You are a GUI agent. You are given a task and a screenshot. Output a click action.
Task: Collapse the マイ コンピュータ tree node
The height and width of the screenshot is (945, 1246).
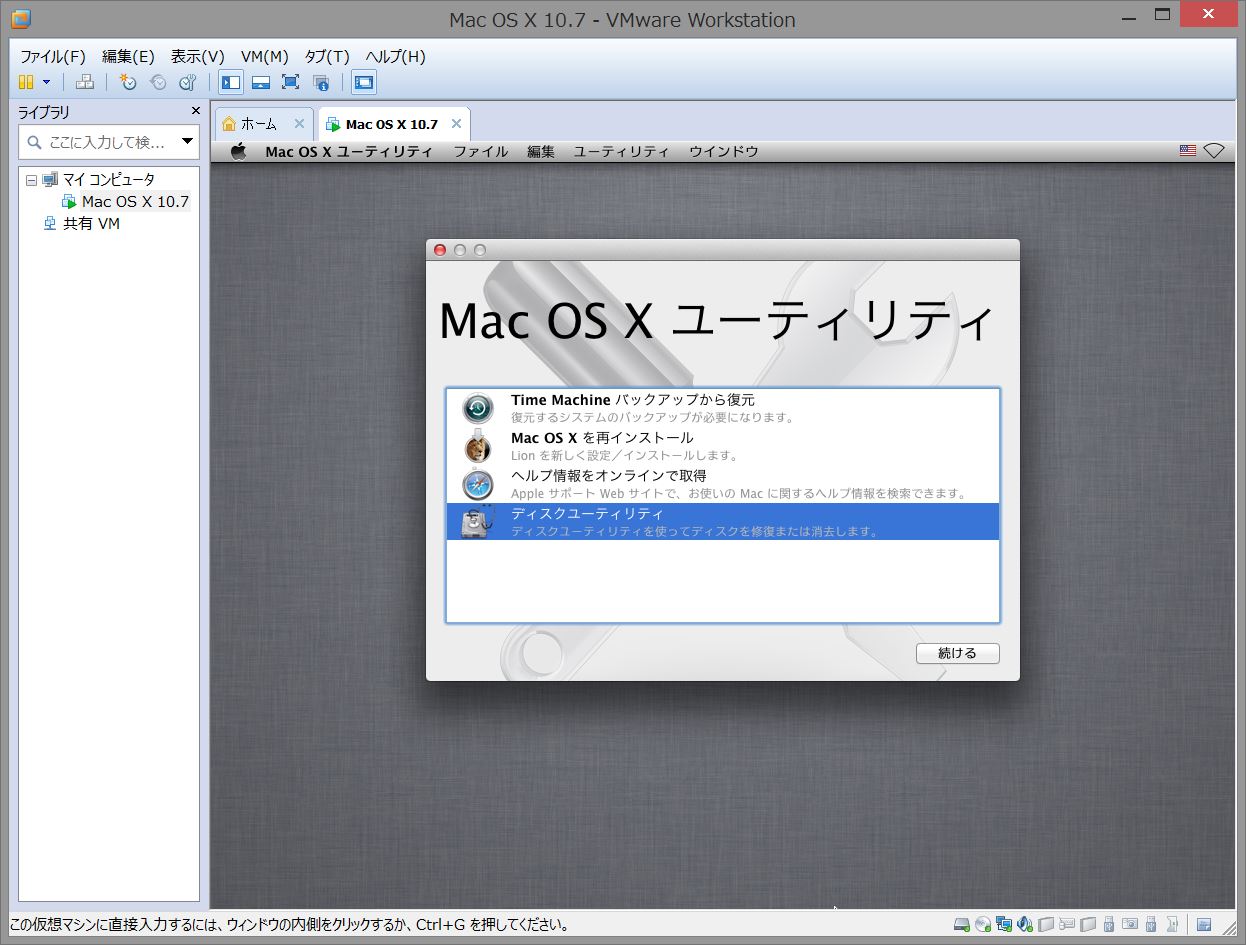31,180
